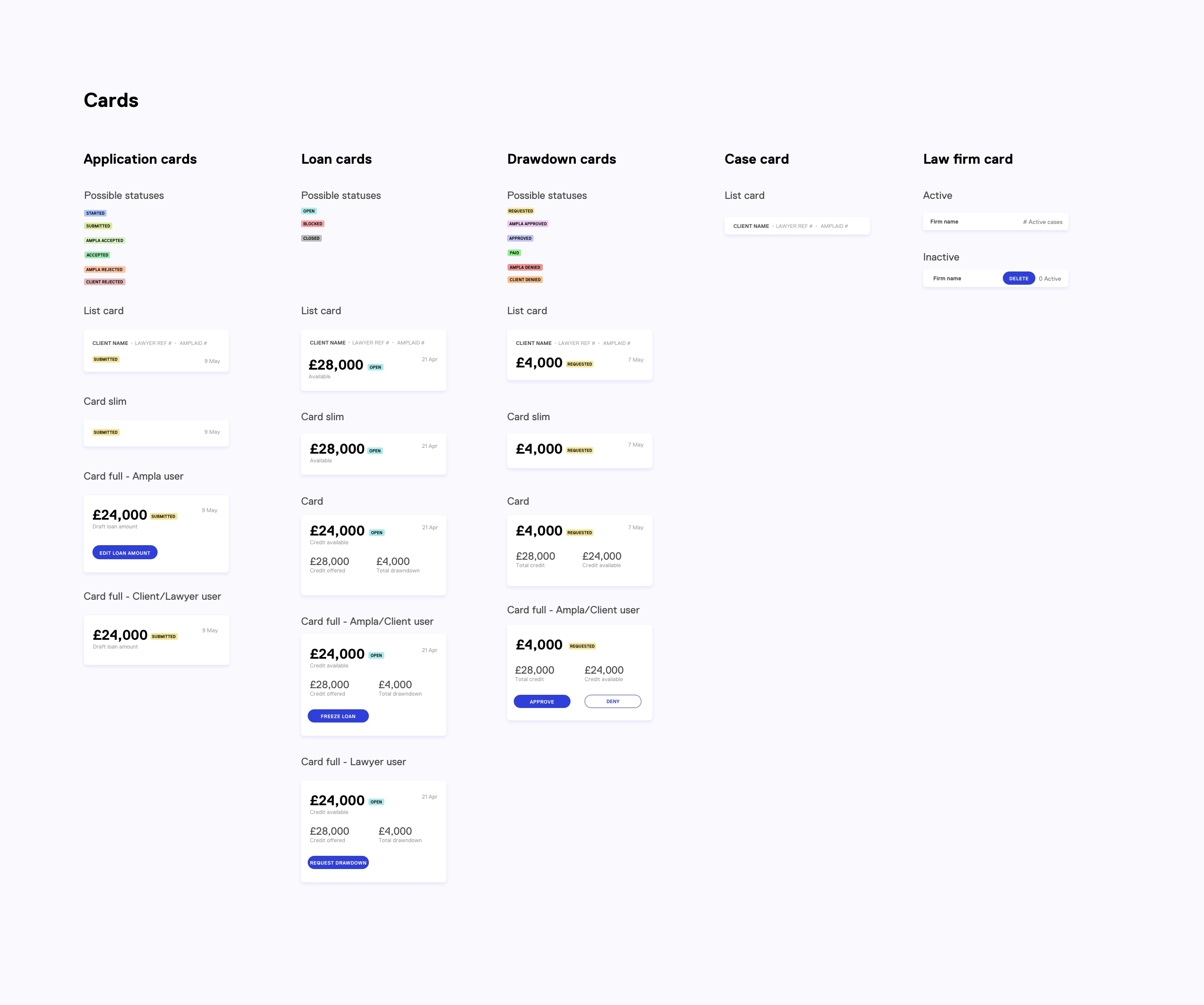
Task: Click the EDIT LOAN AMOUNT button
Action: pyautogui.click(x=125, y=552)
